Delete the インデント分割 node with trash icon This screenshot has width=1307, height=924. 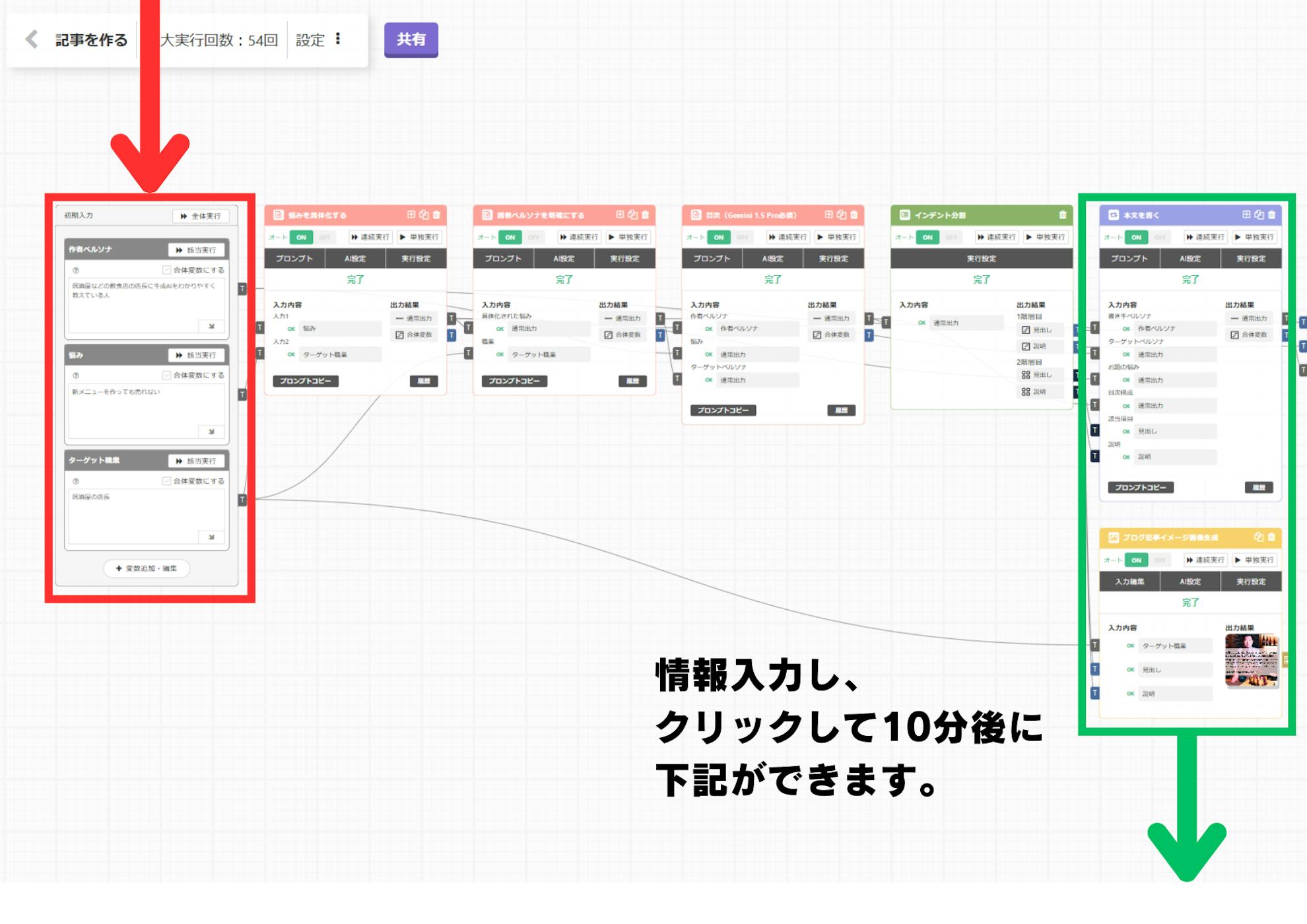pyautogui.click(x=1062, y=214)
